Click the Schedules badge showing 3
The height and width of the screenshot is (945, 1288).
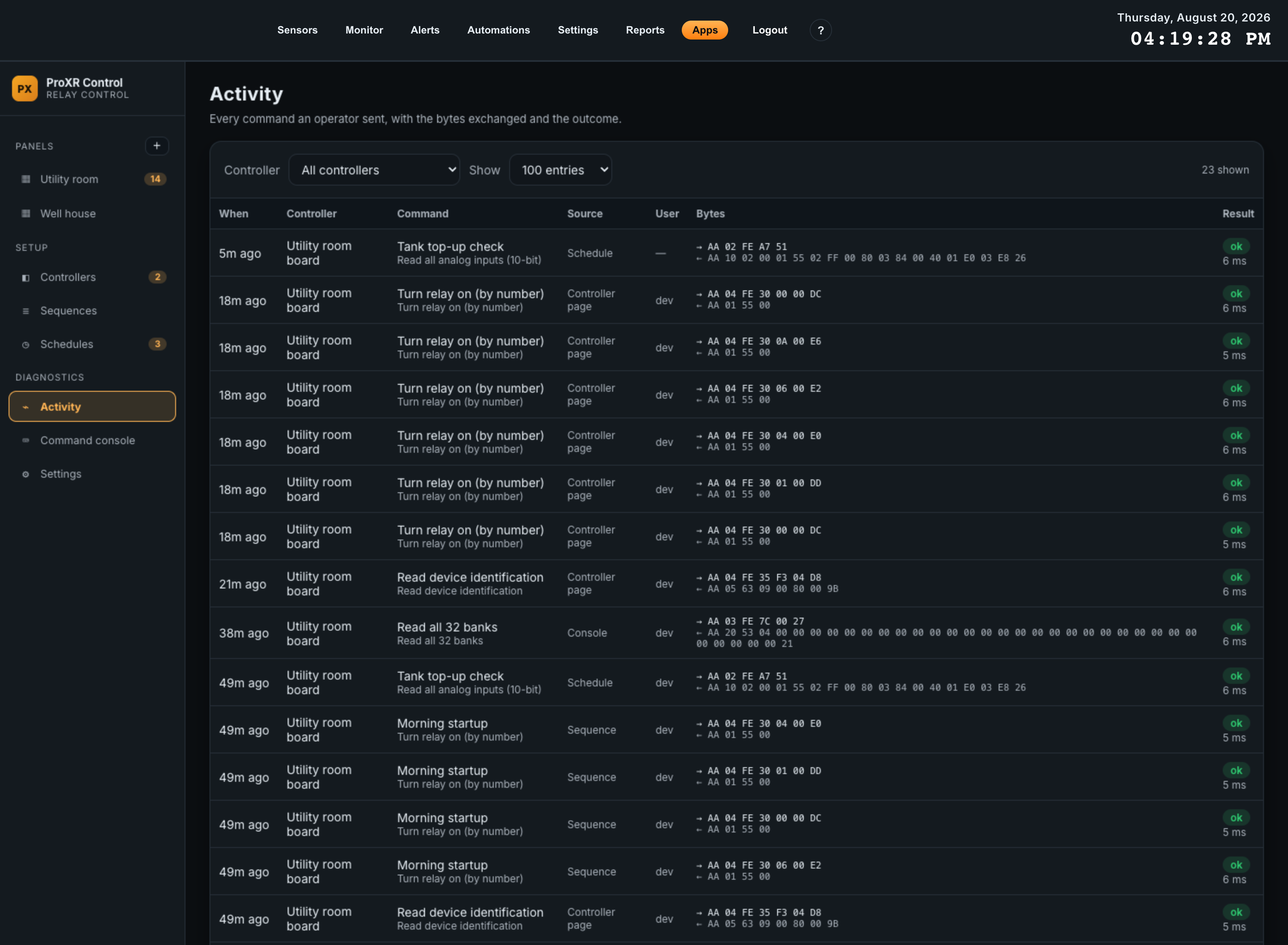click(157, 344)
